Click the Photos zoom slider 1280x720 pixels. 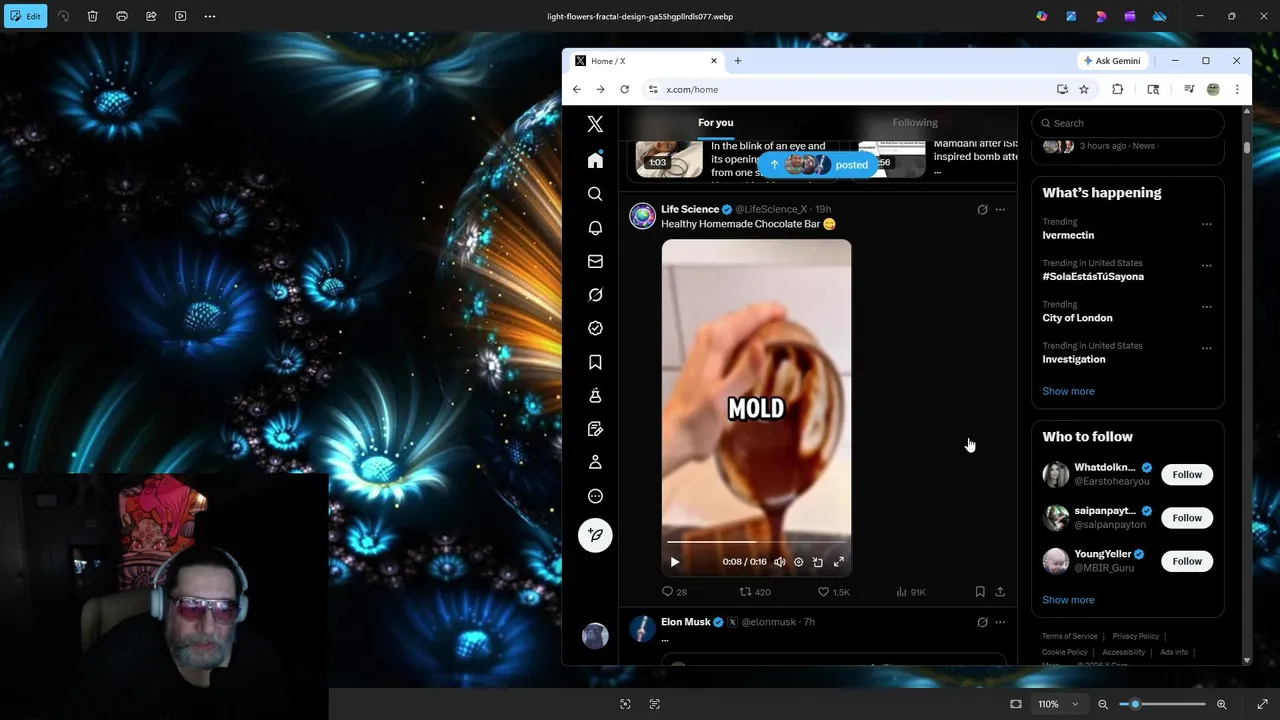pos(1162,704)
